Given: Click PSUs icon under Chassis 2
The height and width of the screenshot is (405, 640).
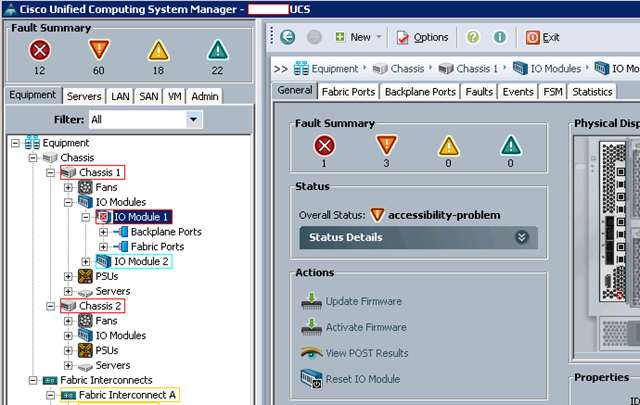Looking at the screenshot, I should pos(85,350).
